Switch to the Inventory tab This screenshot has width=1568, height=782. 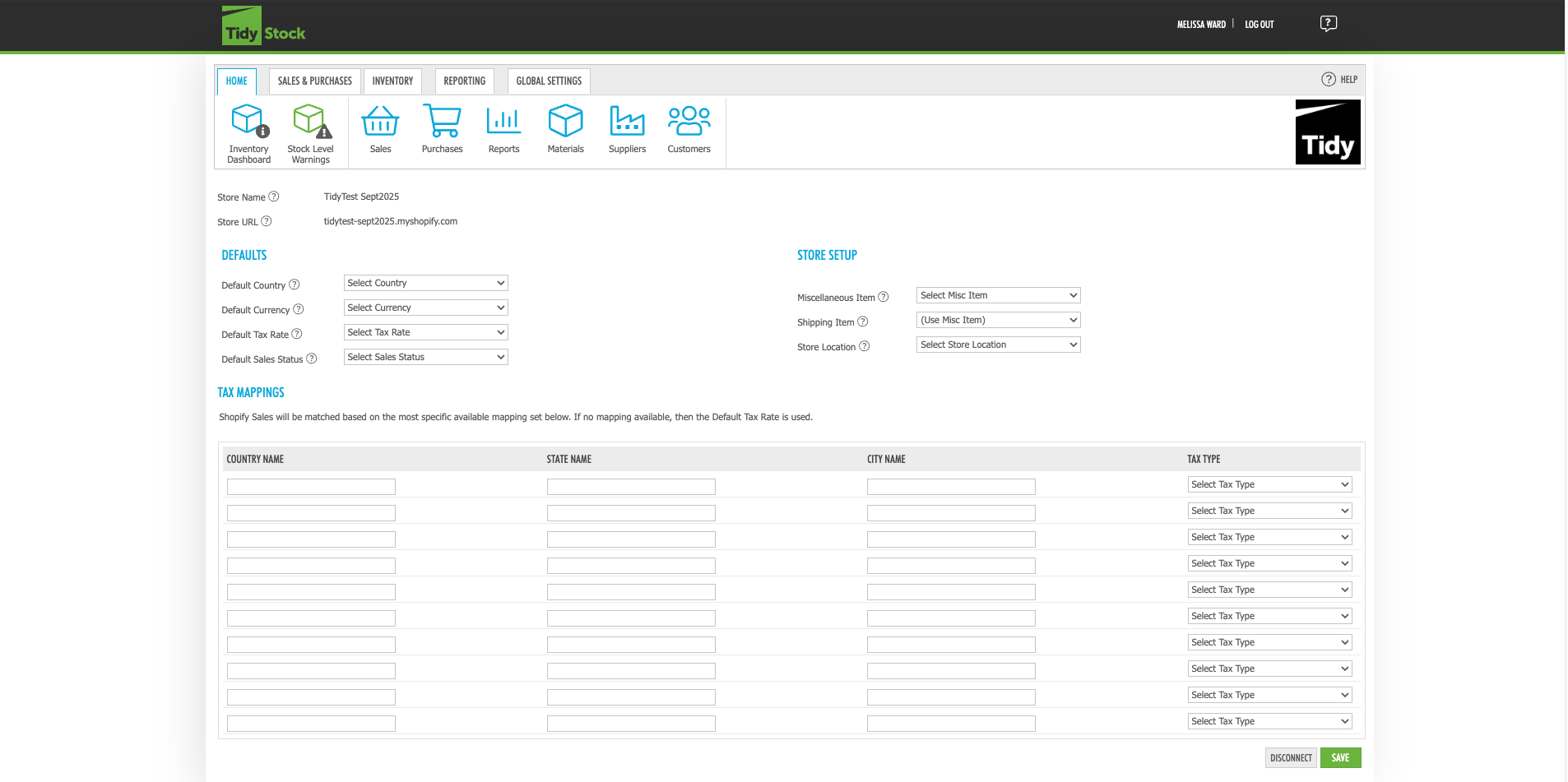click(x=392, y=81)
